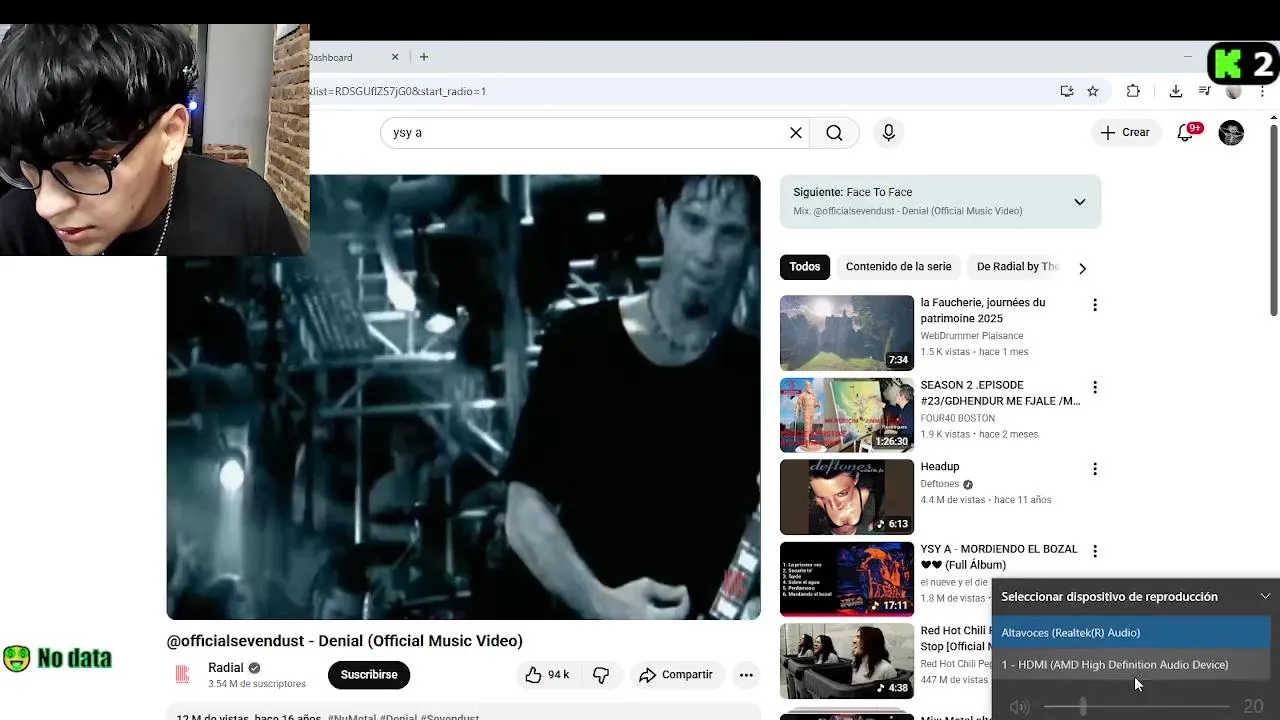Click the Deftones channel name

(939, 484)
